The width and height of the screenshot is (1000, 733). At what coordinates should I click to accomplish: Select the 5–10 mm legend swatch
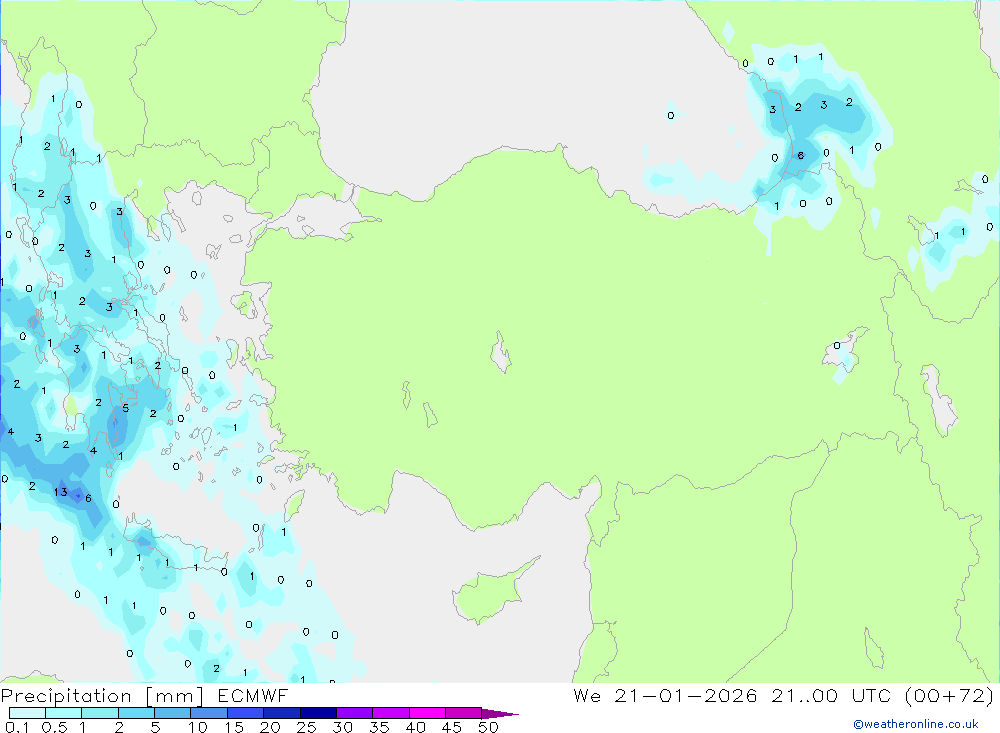173,713
